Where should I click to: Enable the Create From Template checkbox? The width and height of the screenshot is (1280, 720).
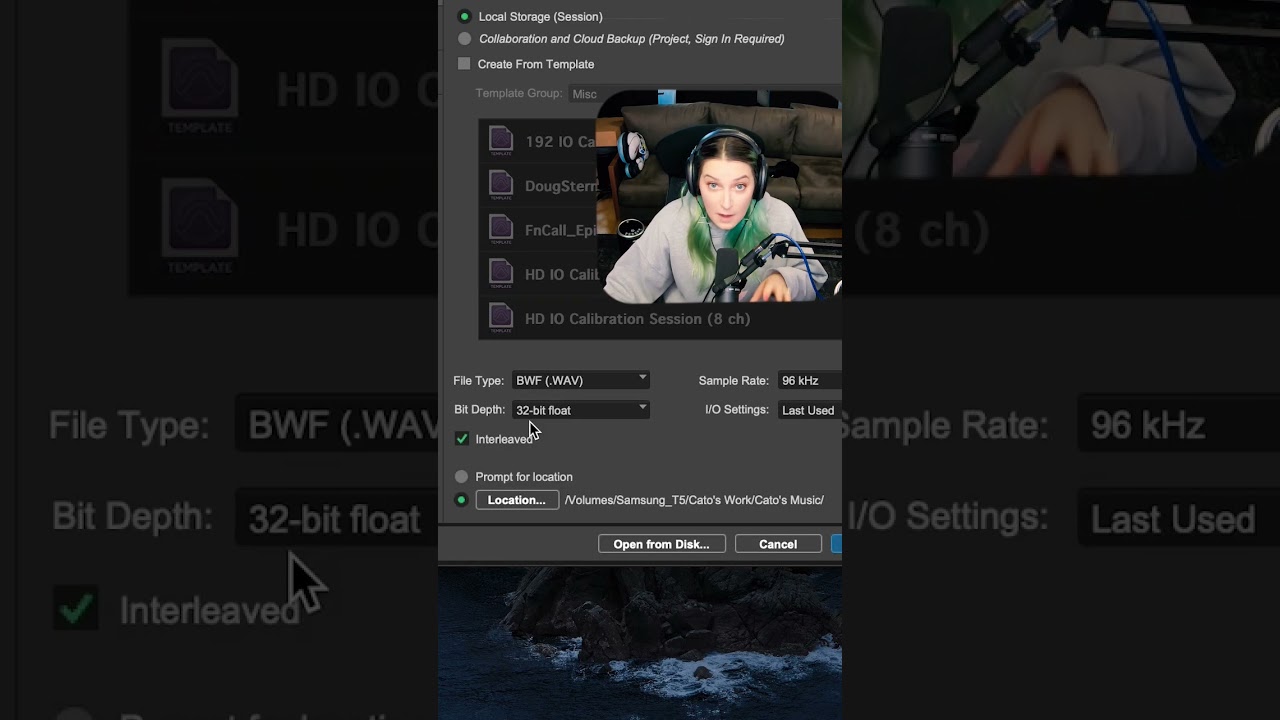pos(464,64)
